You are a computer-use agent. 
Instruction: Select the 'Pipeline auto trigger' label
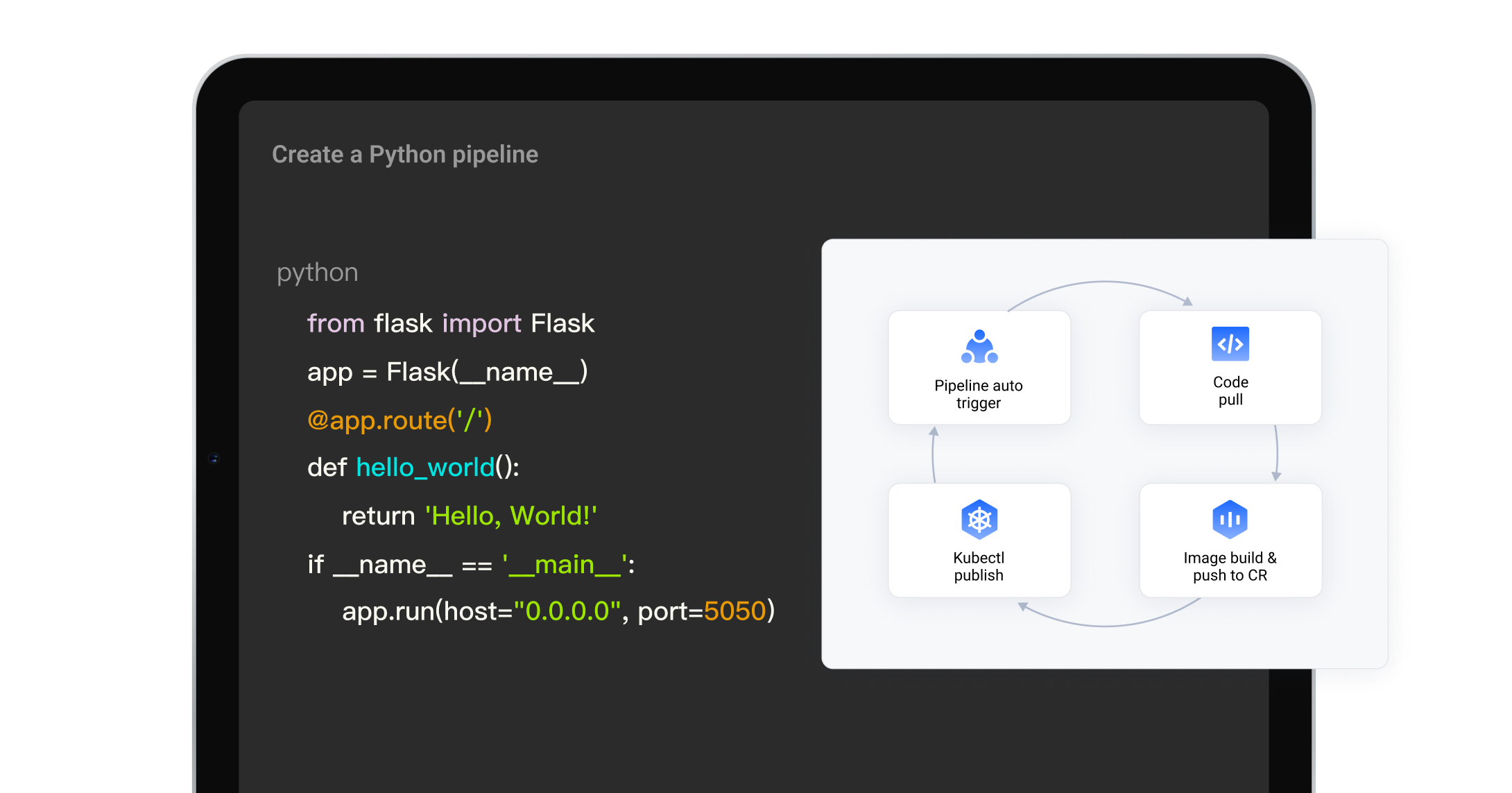click(x=979, y=394)
